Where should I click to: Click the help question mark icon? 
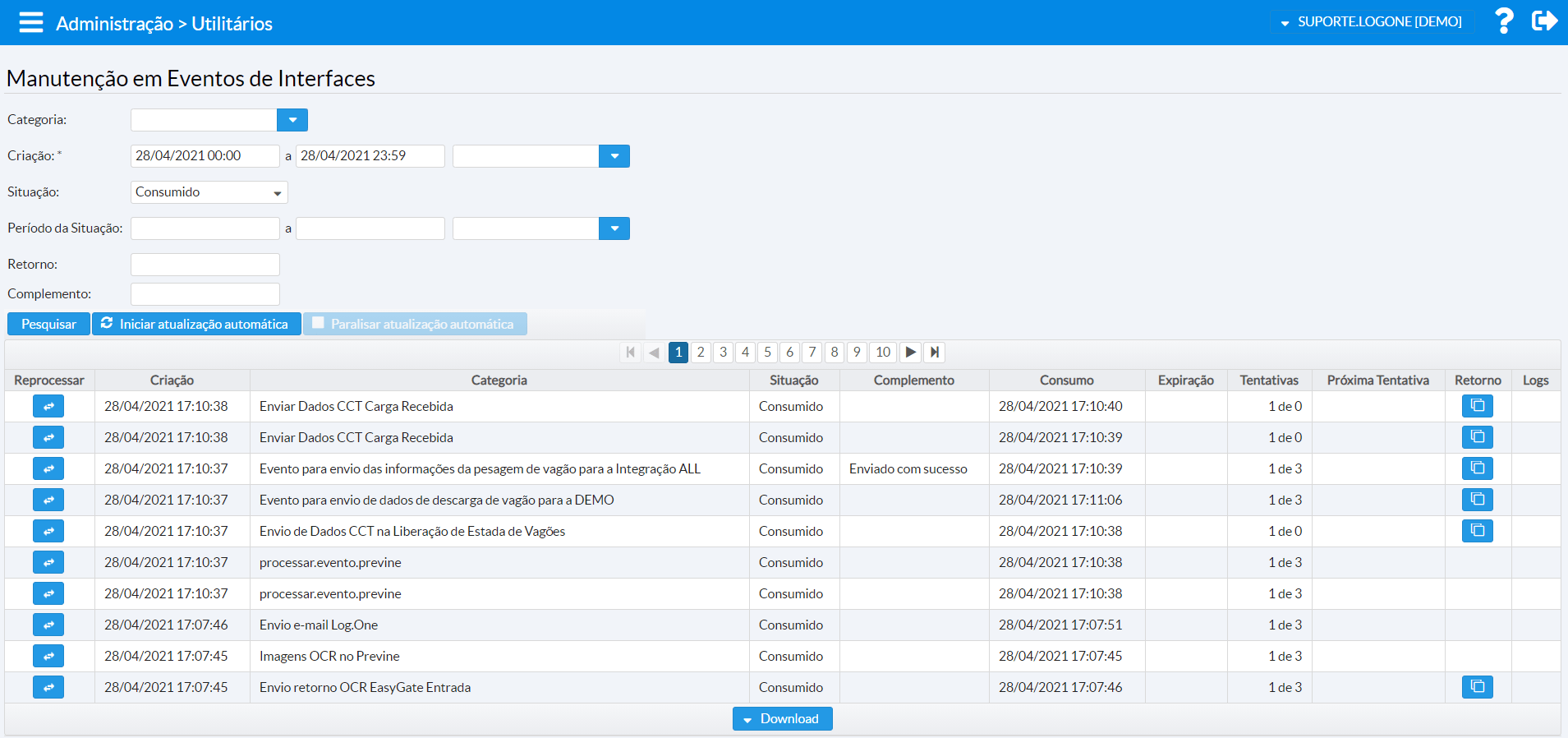[1503, 21]
